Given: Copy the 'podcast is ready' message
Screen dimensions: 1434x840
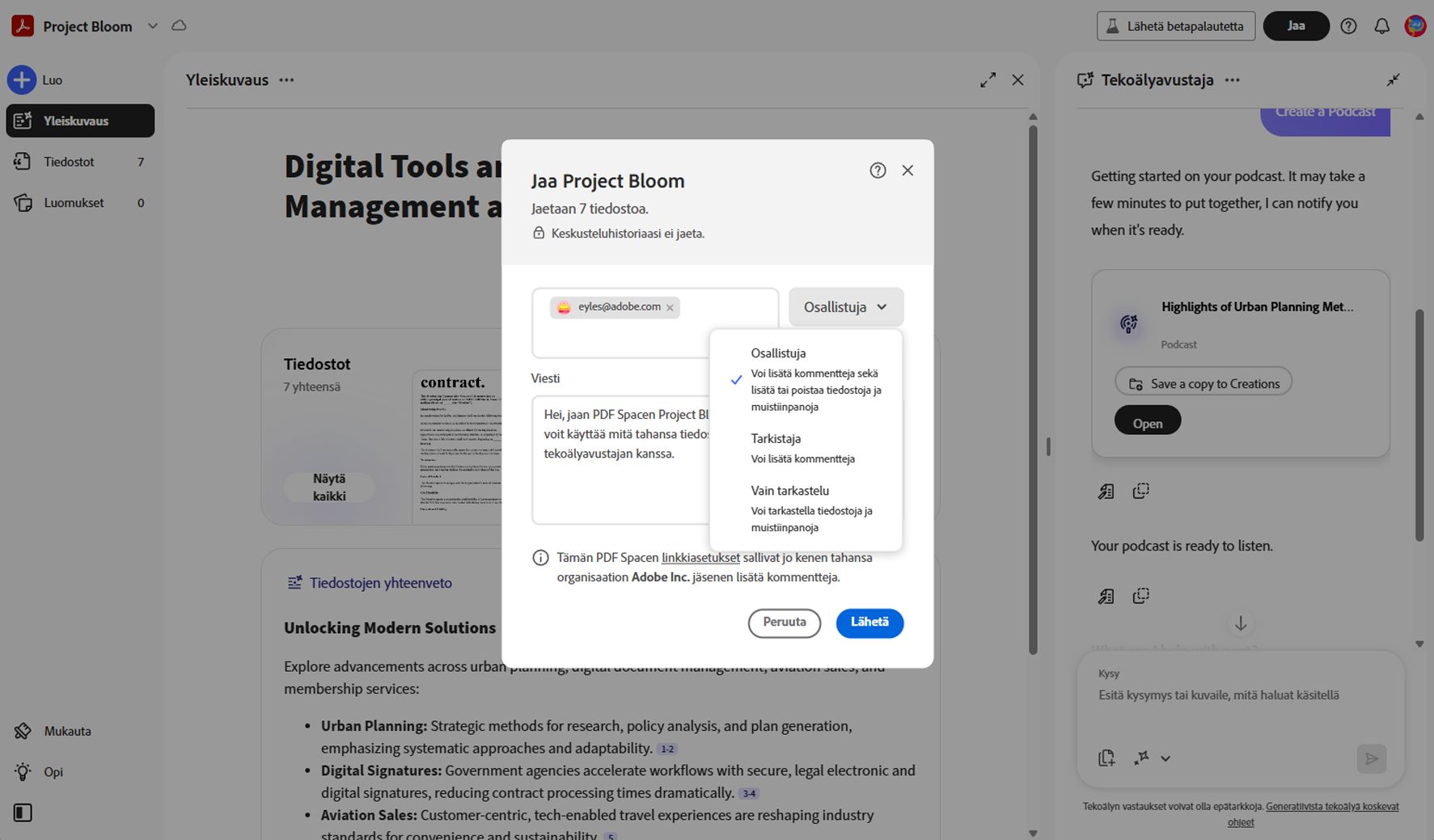Looking at the screenshot, I should coord(1140,596).
